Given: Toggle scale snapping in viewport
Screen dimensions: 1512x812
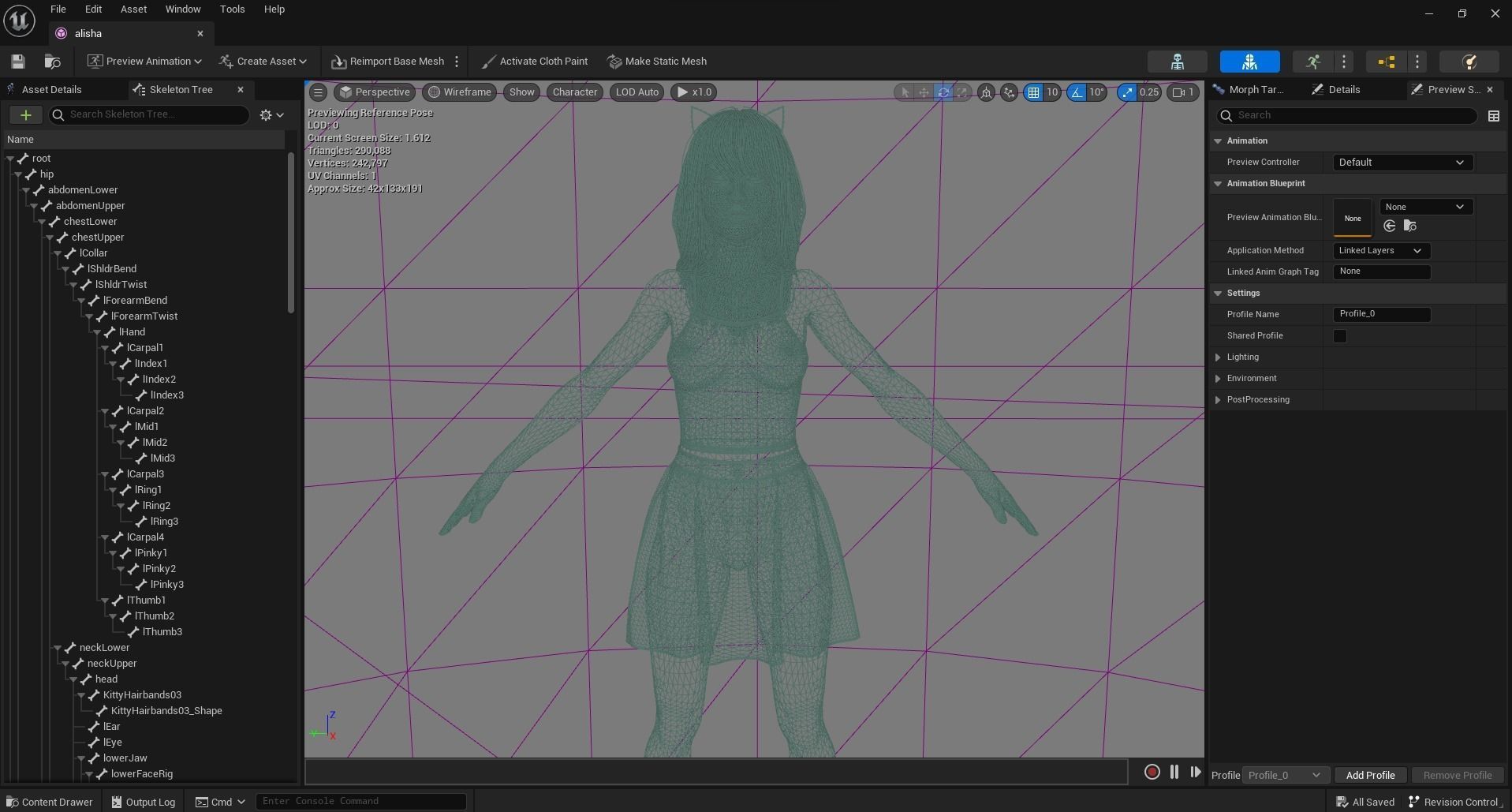Looking at the screenshot, I should pyautogui.click(x=1127, y=92).
